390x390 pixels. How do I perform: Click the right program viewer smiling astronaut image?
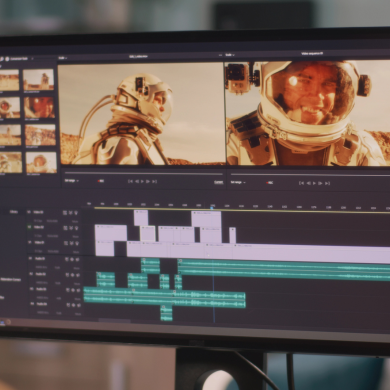[308, 113]
